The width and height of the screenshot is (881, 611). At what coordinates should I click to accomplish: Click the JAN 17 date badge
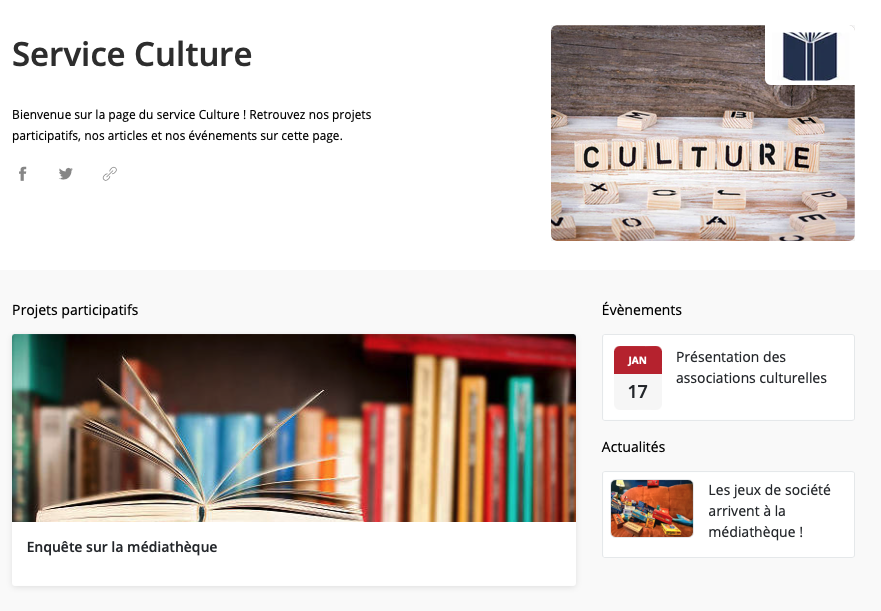click(x=638, y=378)
